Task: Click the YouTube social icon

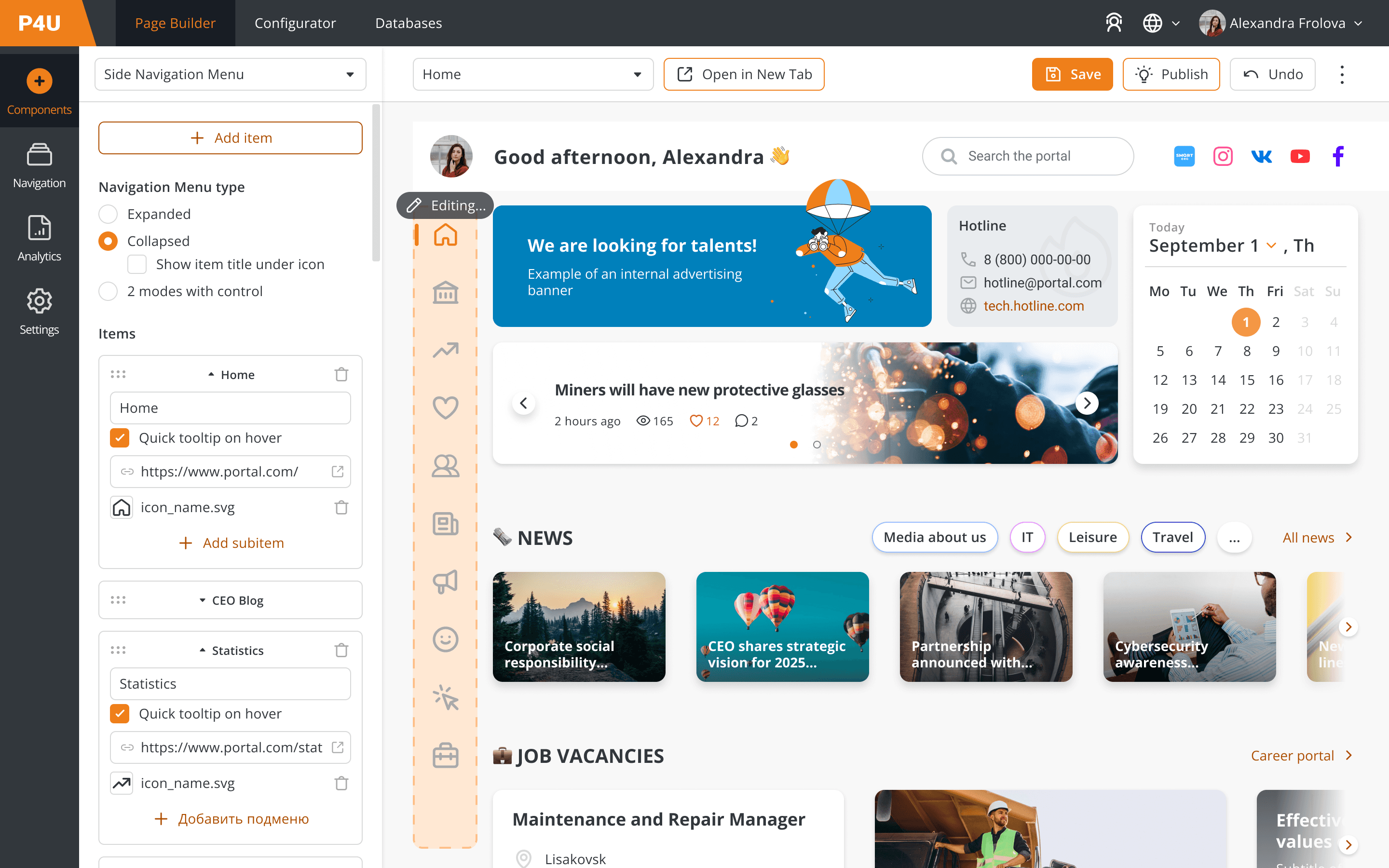Action: click(x=1299, y=156)
